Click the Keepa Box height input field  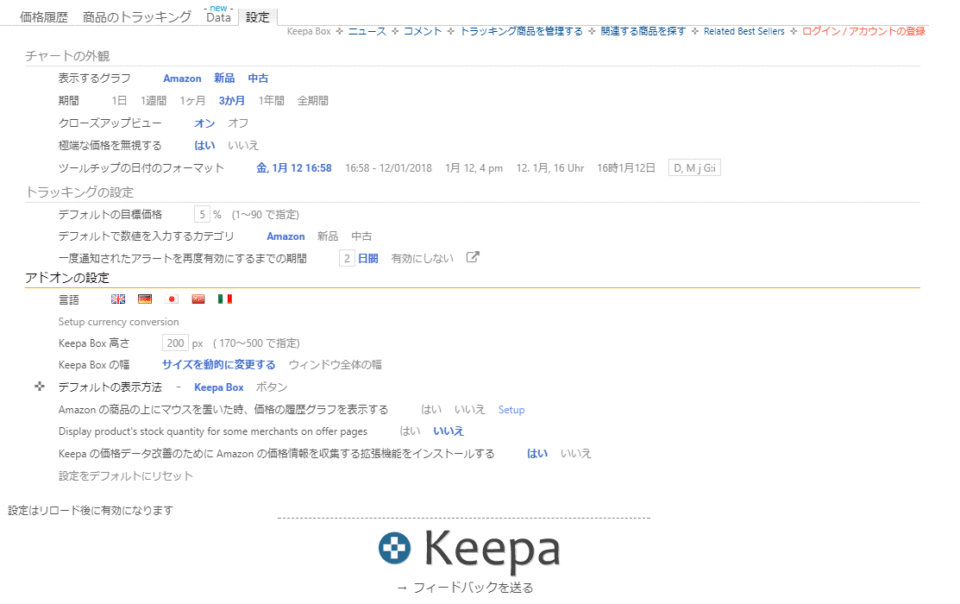coord(178,342)
